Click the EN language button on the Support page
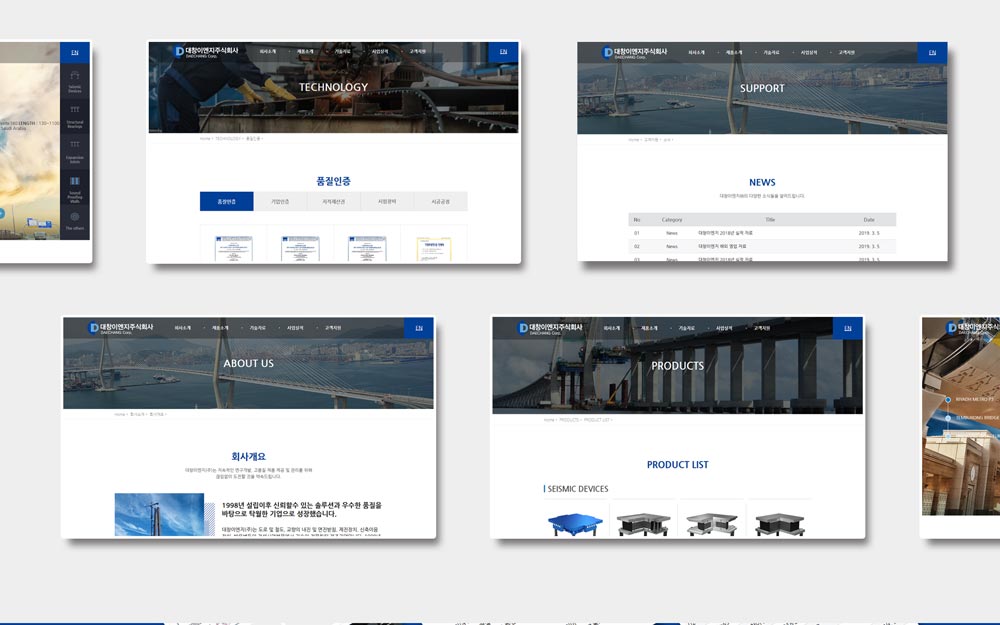 tap(932, 52)
